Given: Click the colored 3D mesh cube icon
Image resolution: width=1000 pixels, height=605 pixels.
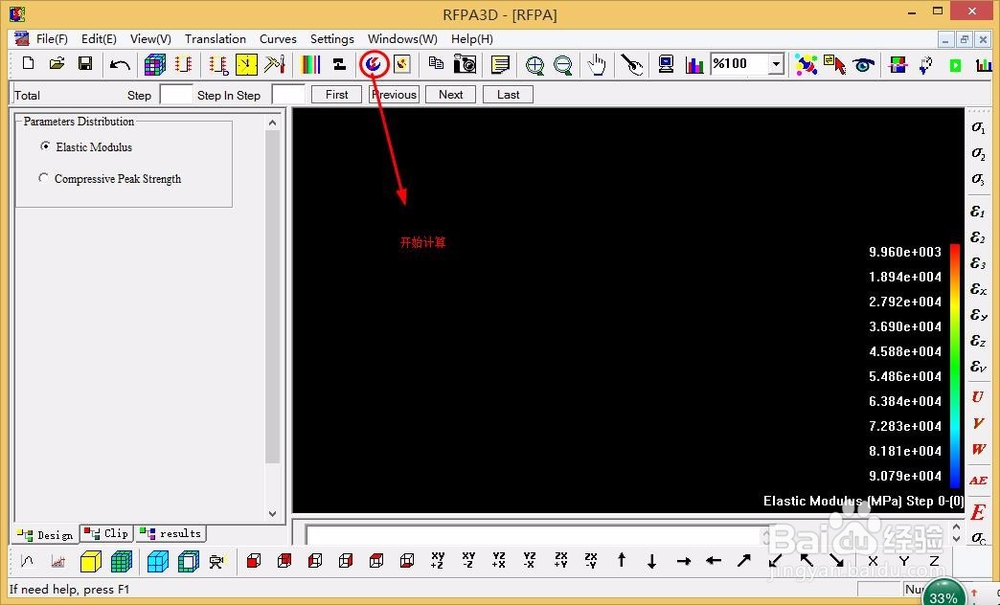Looking at the screenshot, I should tap(154, 64).
